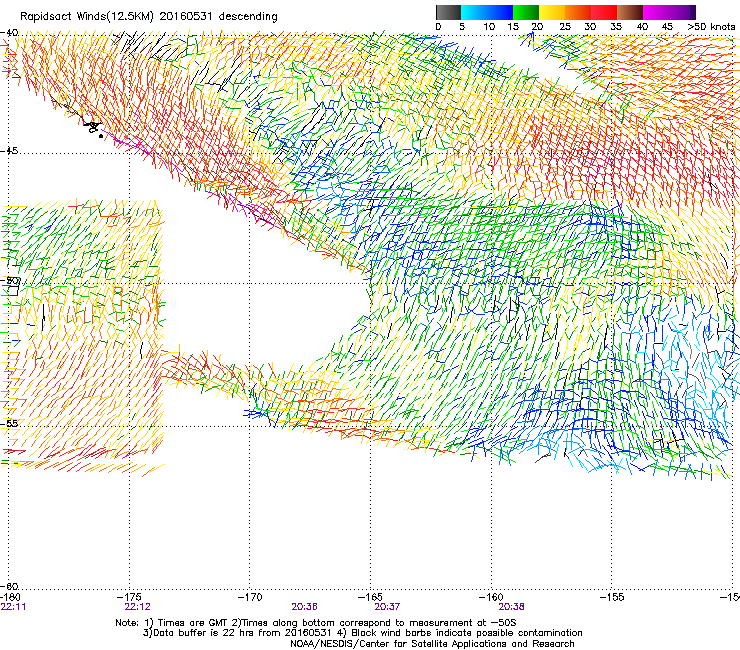Screen dimensions: 740x650
Task: Click the longitude label '-155'
Action: [612, 597]
